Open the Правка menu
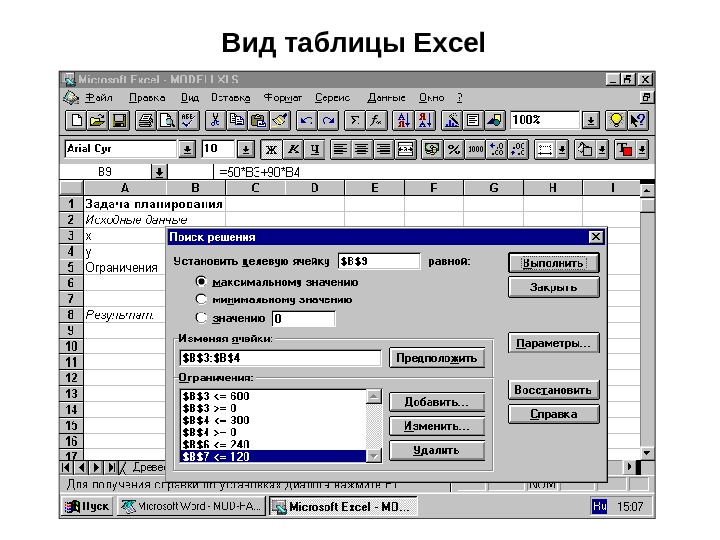 (x=147, y=98)
